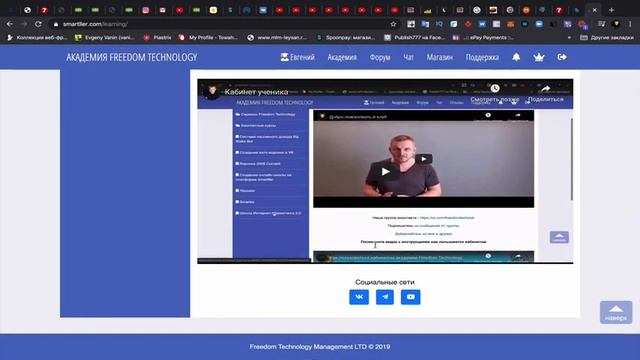Open the Telegram social network button
This screenshot has width=640, height=360.
[384, 297]
